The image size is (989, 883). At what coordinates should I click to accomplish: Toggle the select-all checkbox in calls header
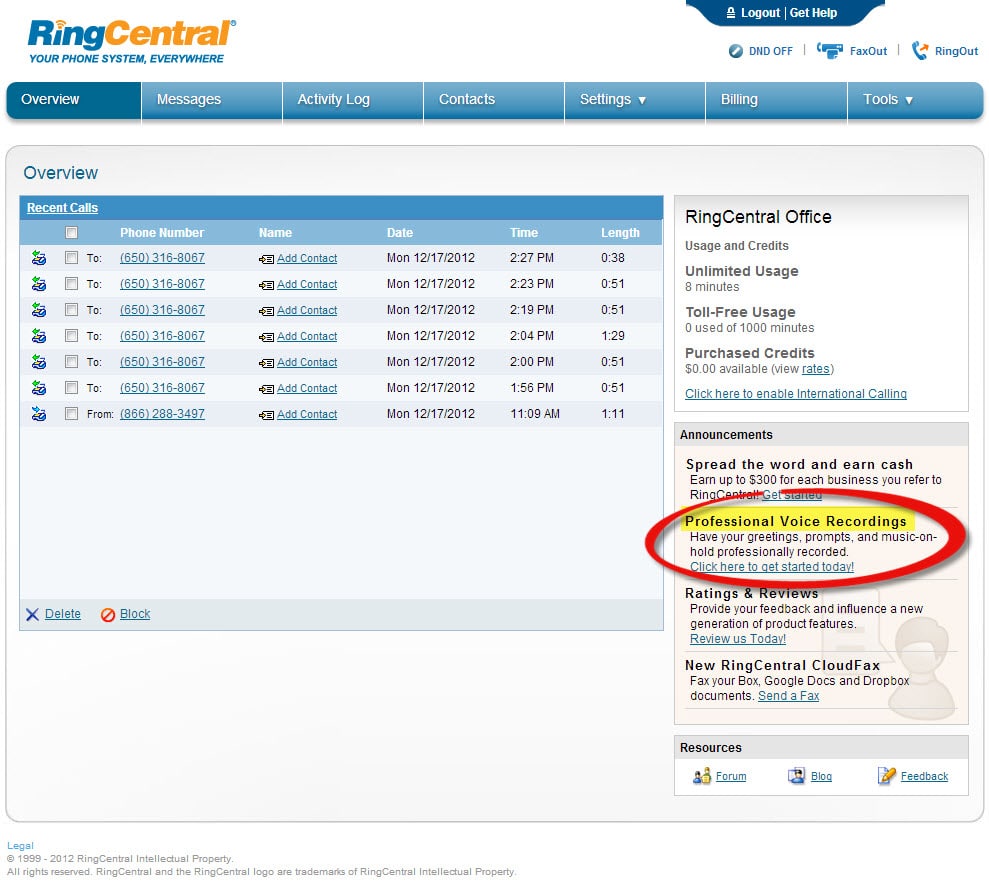pyautogui.click(x=71, y=233)
